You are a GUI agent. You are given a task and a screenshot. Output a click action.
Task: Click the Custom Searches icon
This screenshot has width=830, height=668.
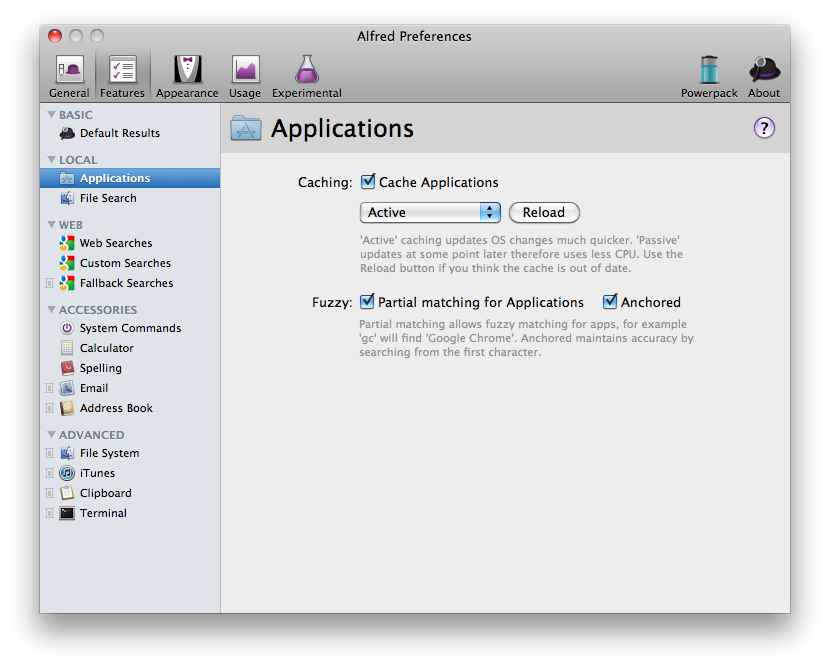(67, 263)
